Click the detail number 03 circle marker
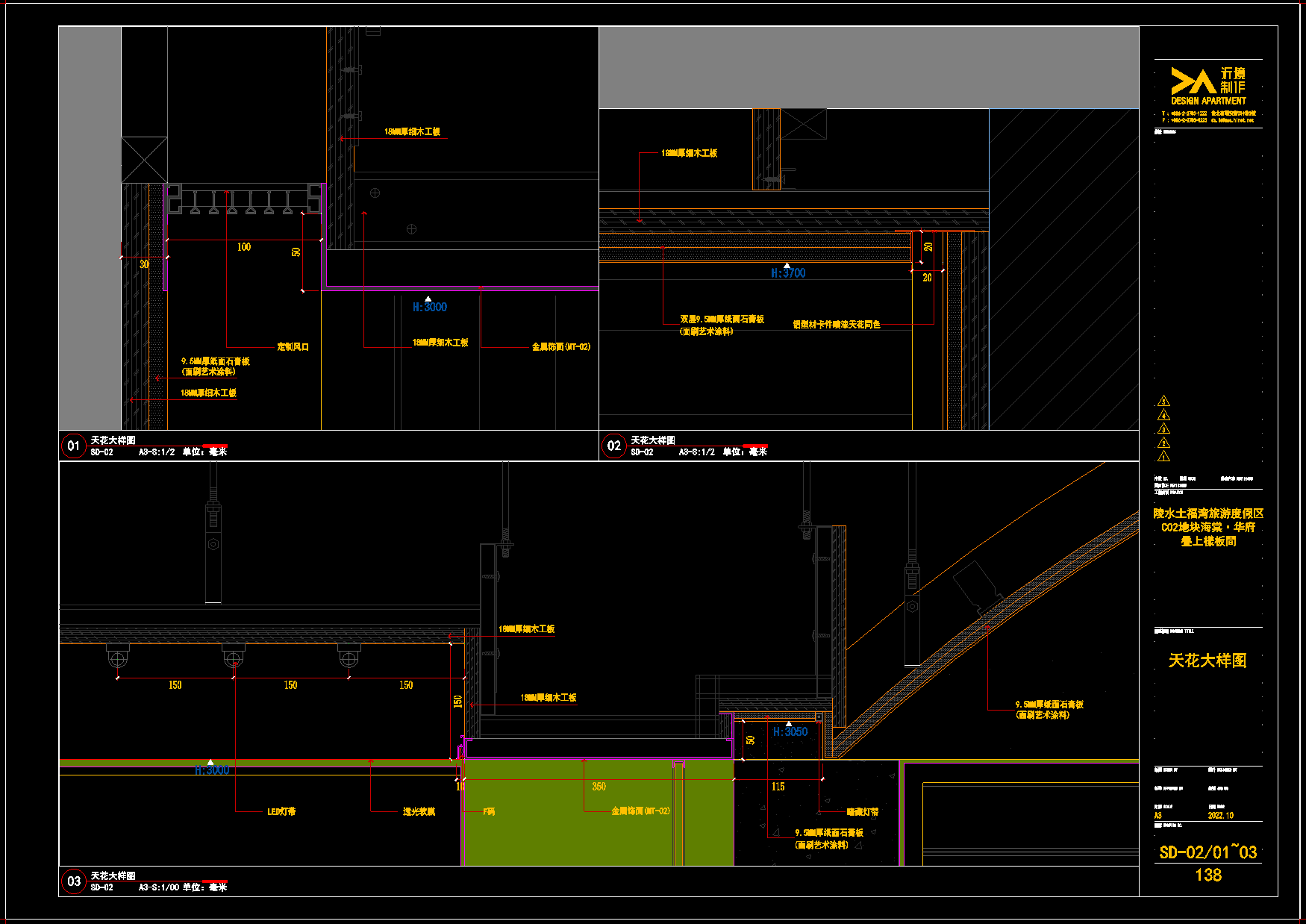This screenshot has height=924, width=1306. pos(73,881)
